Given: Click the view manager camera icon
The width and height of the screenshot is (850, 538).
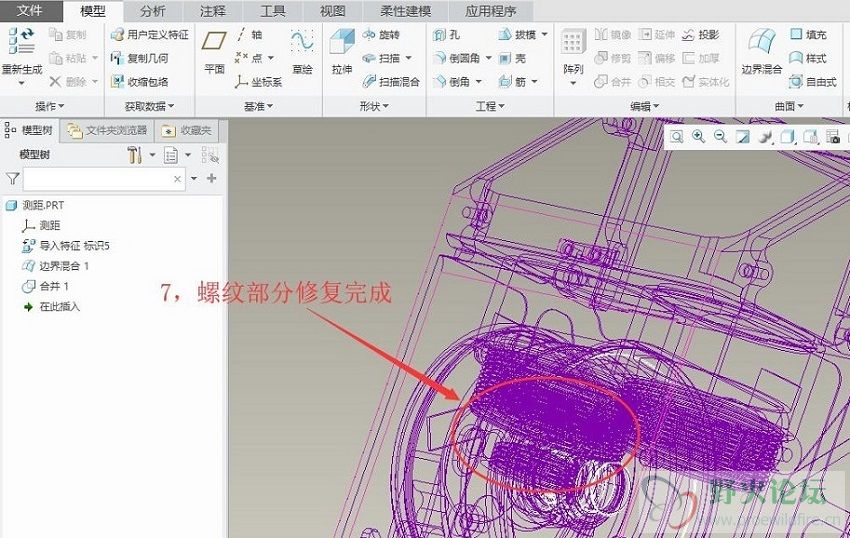Looking at the screenshot, I should [834, 137].
